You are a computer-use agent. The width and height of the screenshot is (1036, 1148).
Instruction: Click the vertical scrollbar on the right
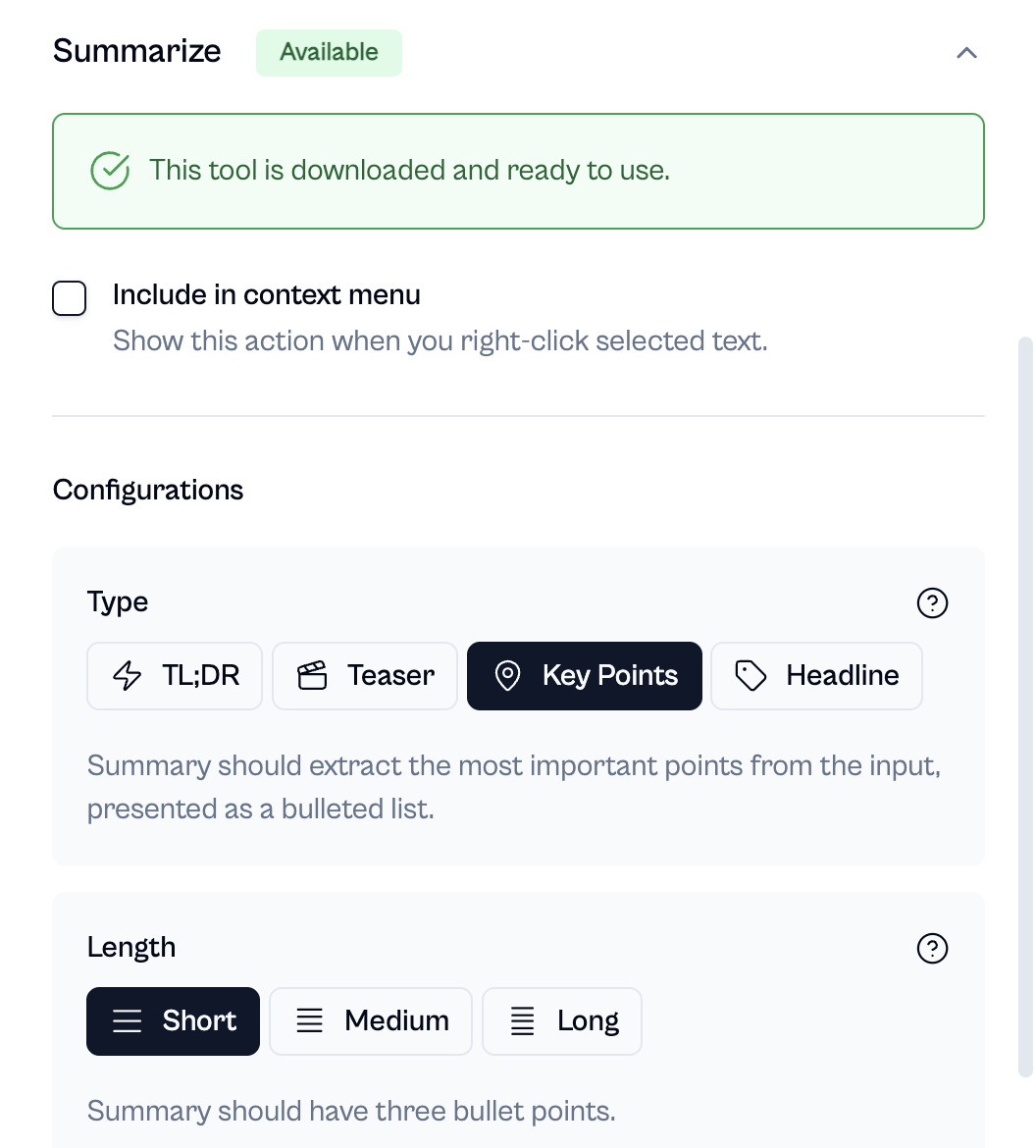click(x=1025, y=687)
